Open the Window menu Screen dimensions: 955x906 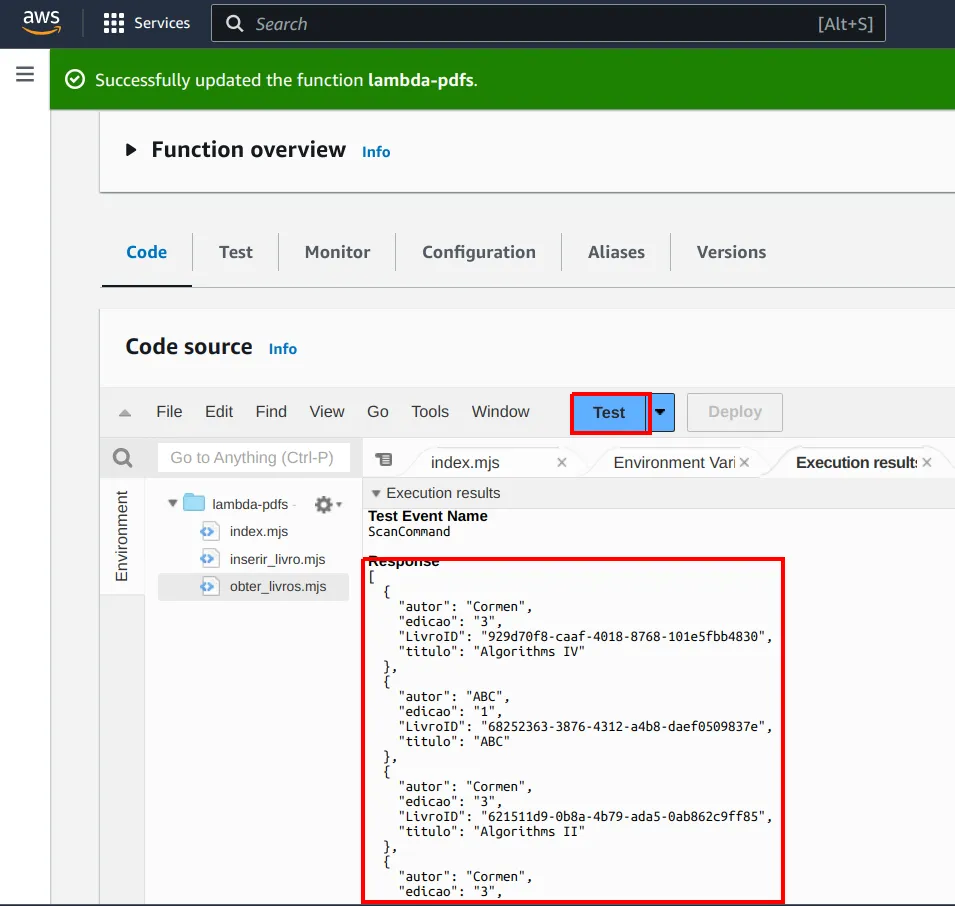coord(501,412)
